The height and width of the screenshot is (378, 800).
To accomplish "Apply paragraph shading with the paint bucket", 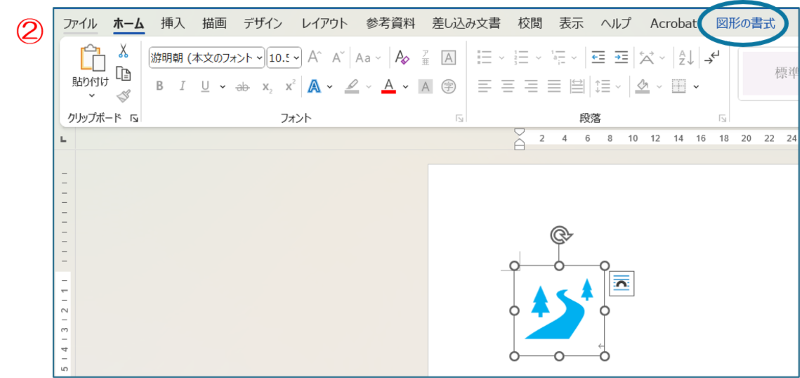I will click(x=642, y=87).
